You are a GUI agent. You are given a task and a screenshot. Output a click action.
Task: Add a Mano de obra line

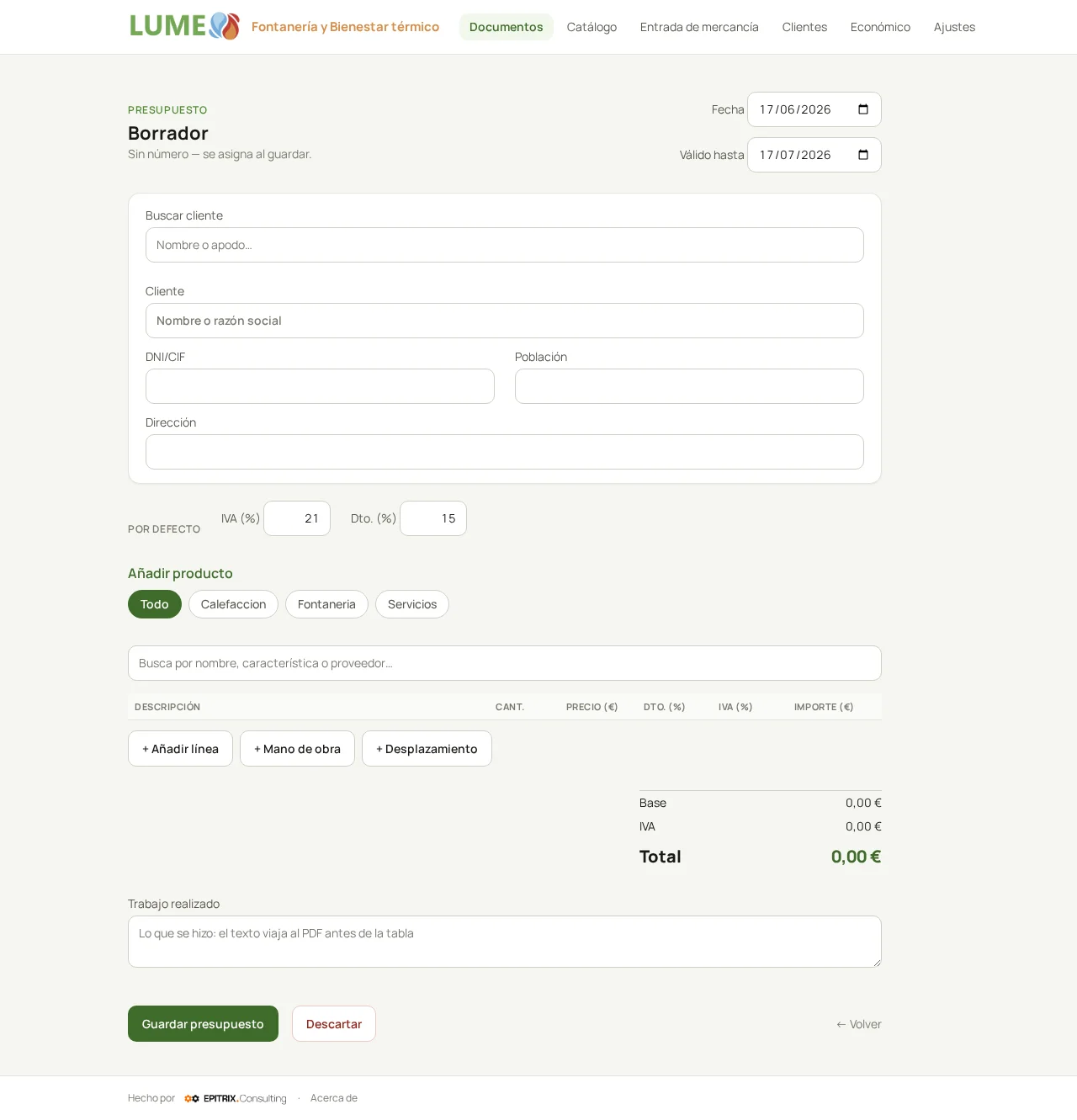pyautogui.click(x=297, y=749)
